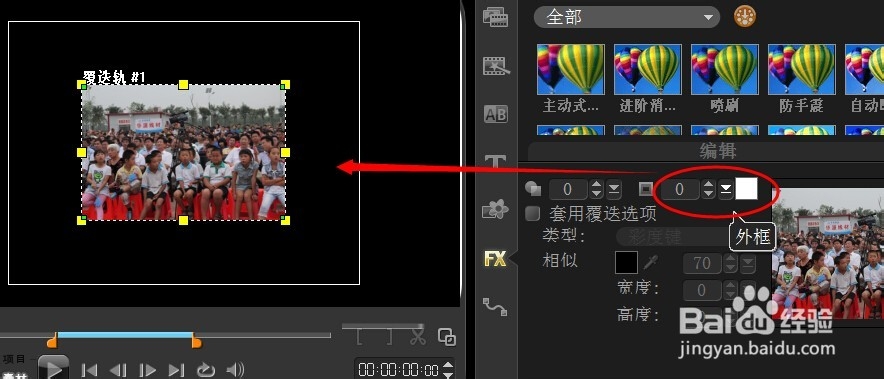Viewport: 884px width, 379px height.
Task: Open the 全部 filter category dropdown
Action: (x=626, y=17)
